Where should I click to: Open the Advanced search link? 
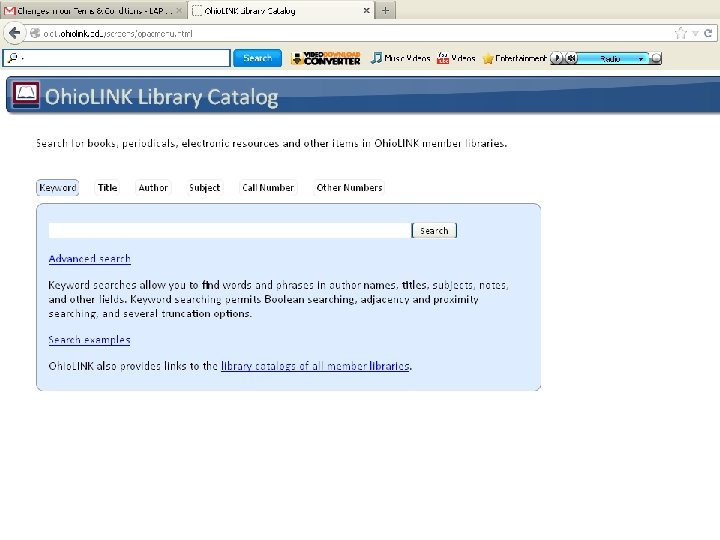(90, 259)
